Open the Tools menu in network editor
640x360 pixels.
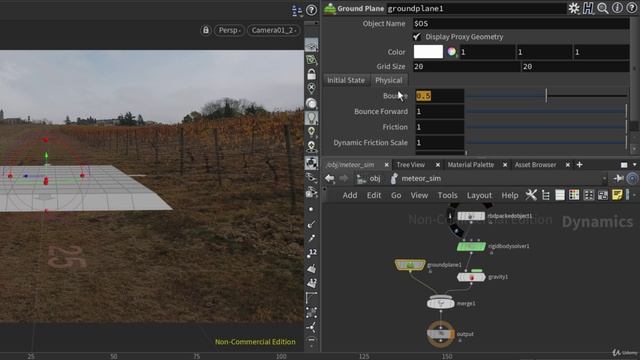pos(447,195)
